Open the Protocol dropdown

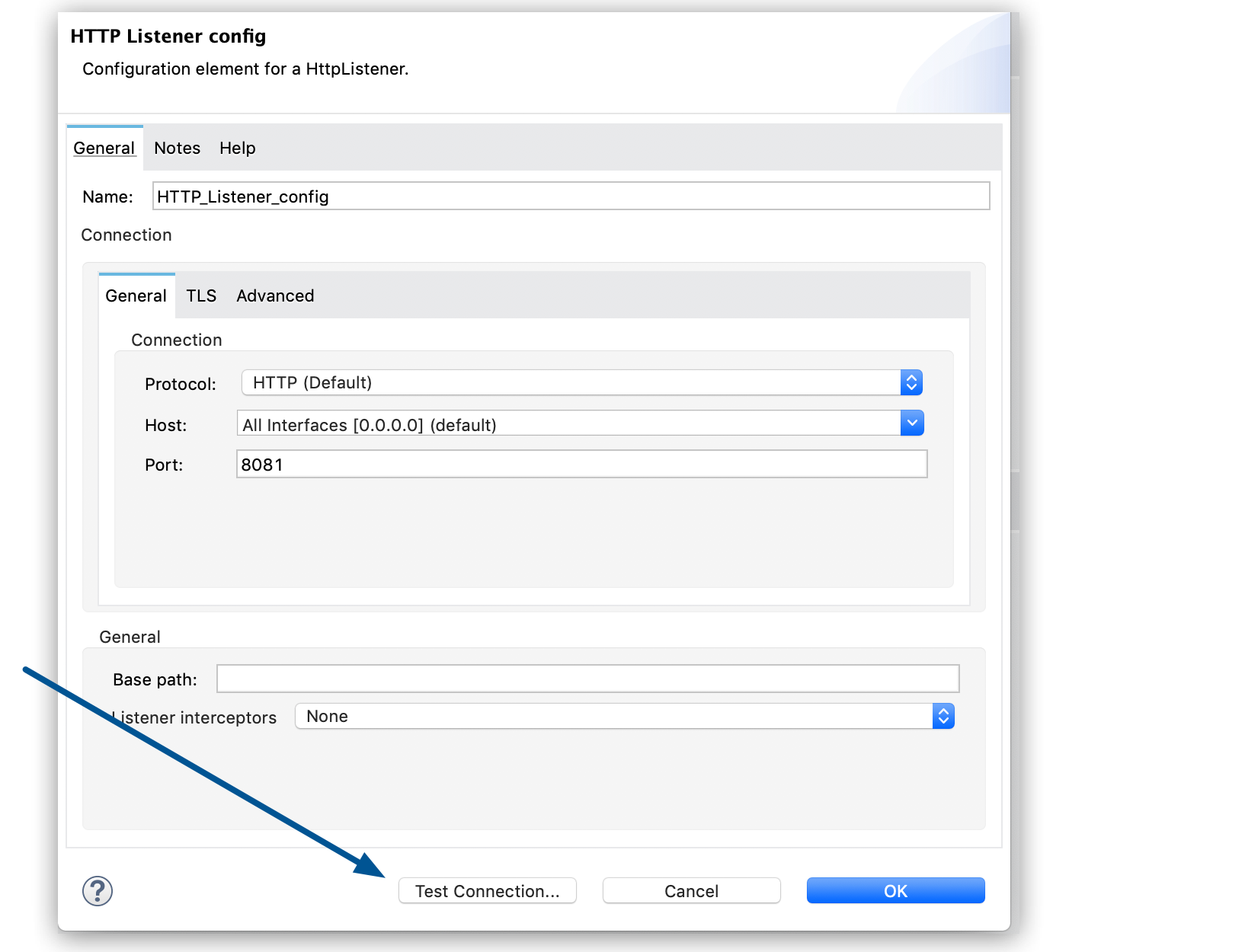(x=579, y=382)
